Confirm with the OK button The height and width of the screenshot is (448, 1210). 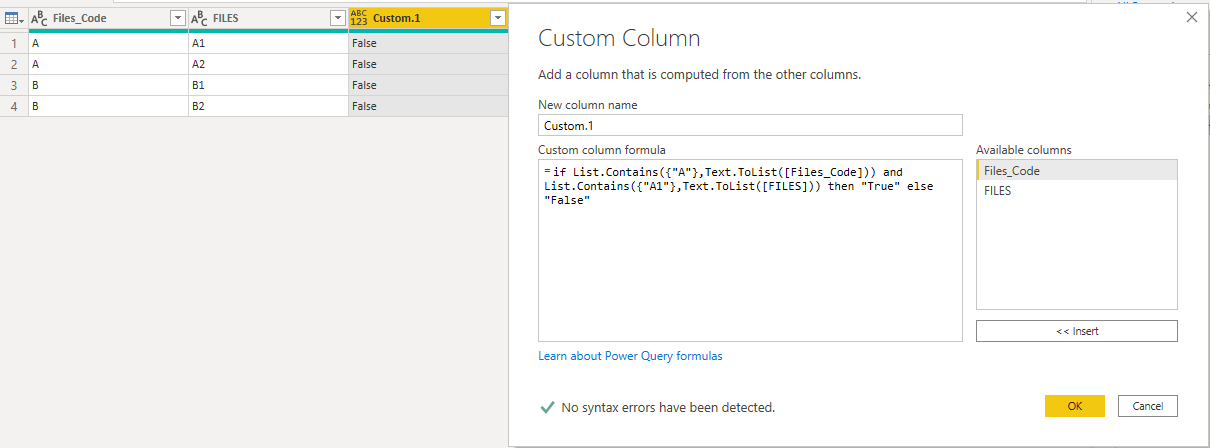point(1075,406)
